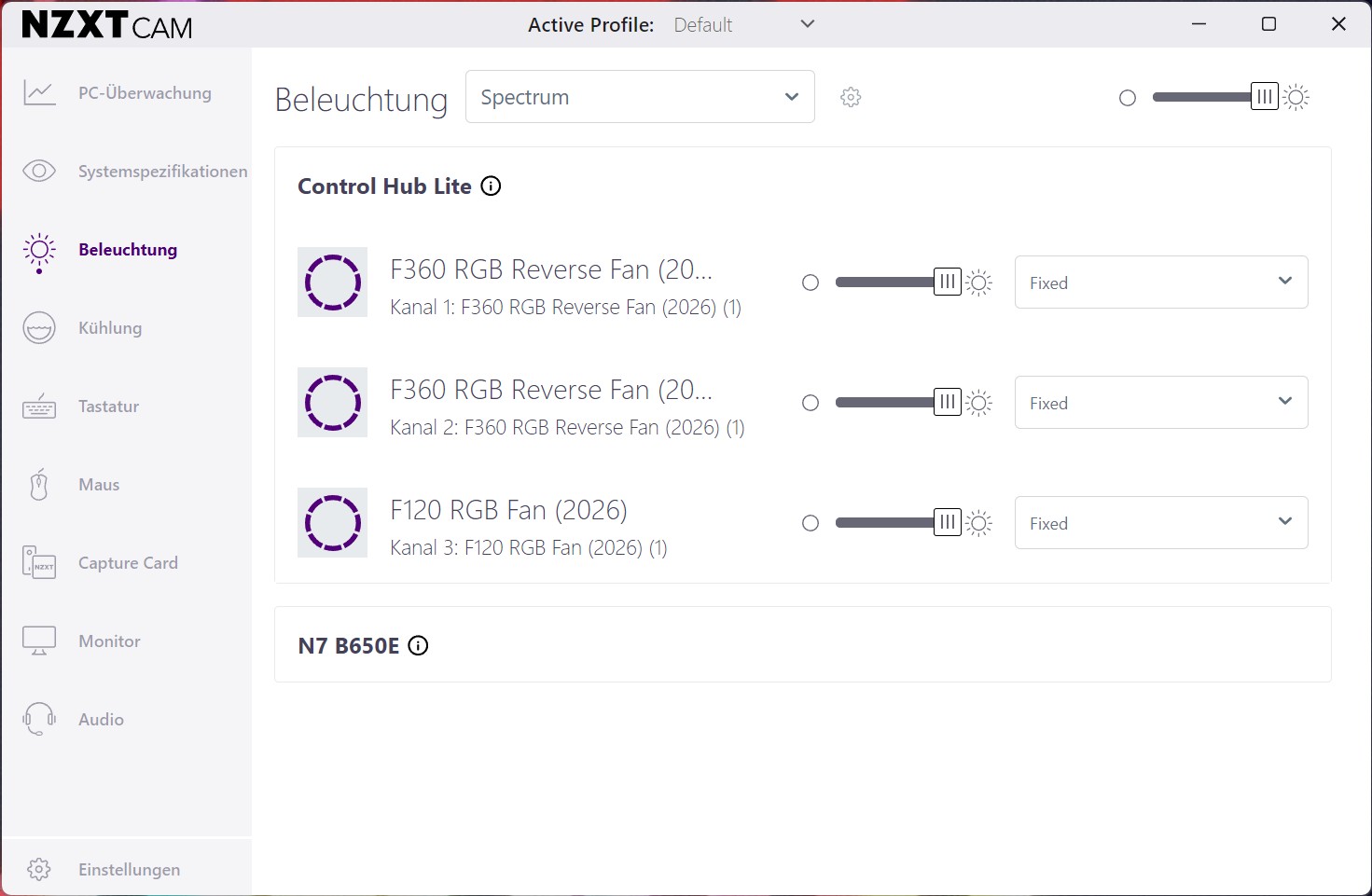Click 'Kanal 1: F360 RGB Reverse Fan' subtitle
The image size is (1372, 896).
565,308
